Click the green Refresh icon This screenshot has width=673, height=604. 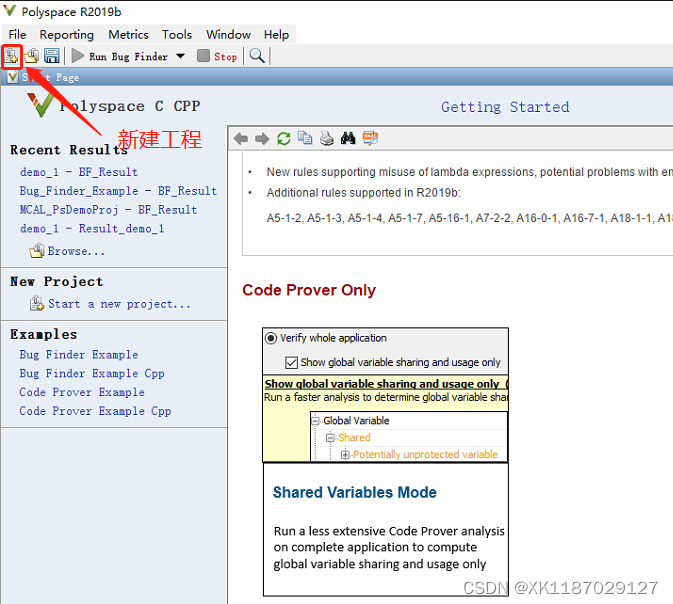click(x=284, y=139)
